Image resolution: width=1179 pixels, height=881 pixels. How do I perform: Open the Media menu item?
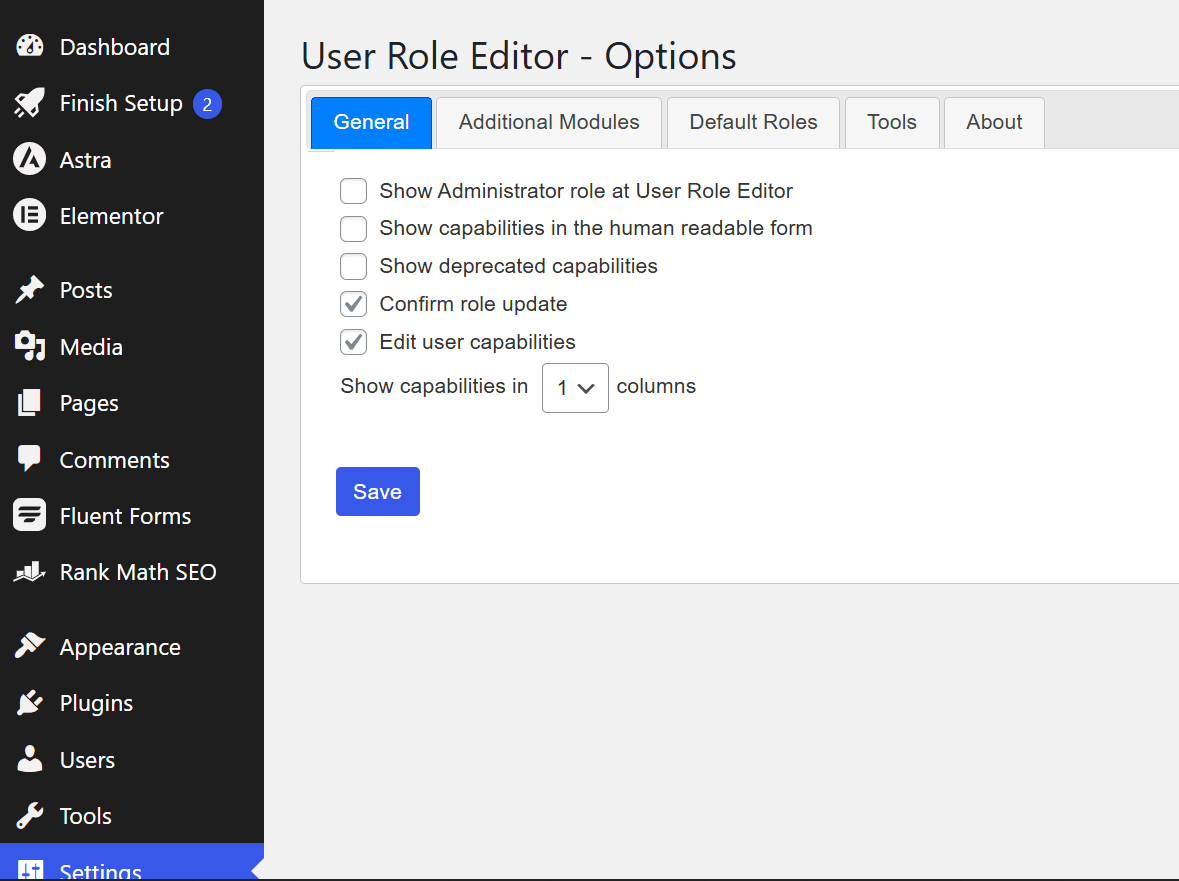coord(132,347)
